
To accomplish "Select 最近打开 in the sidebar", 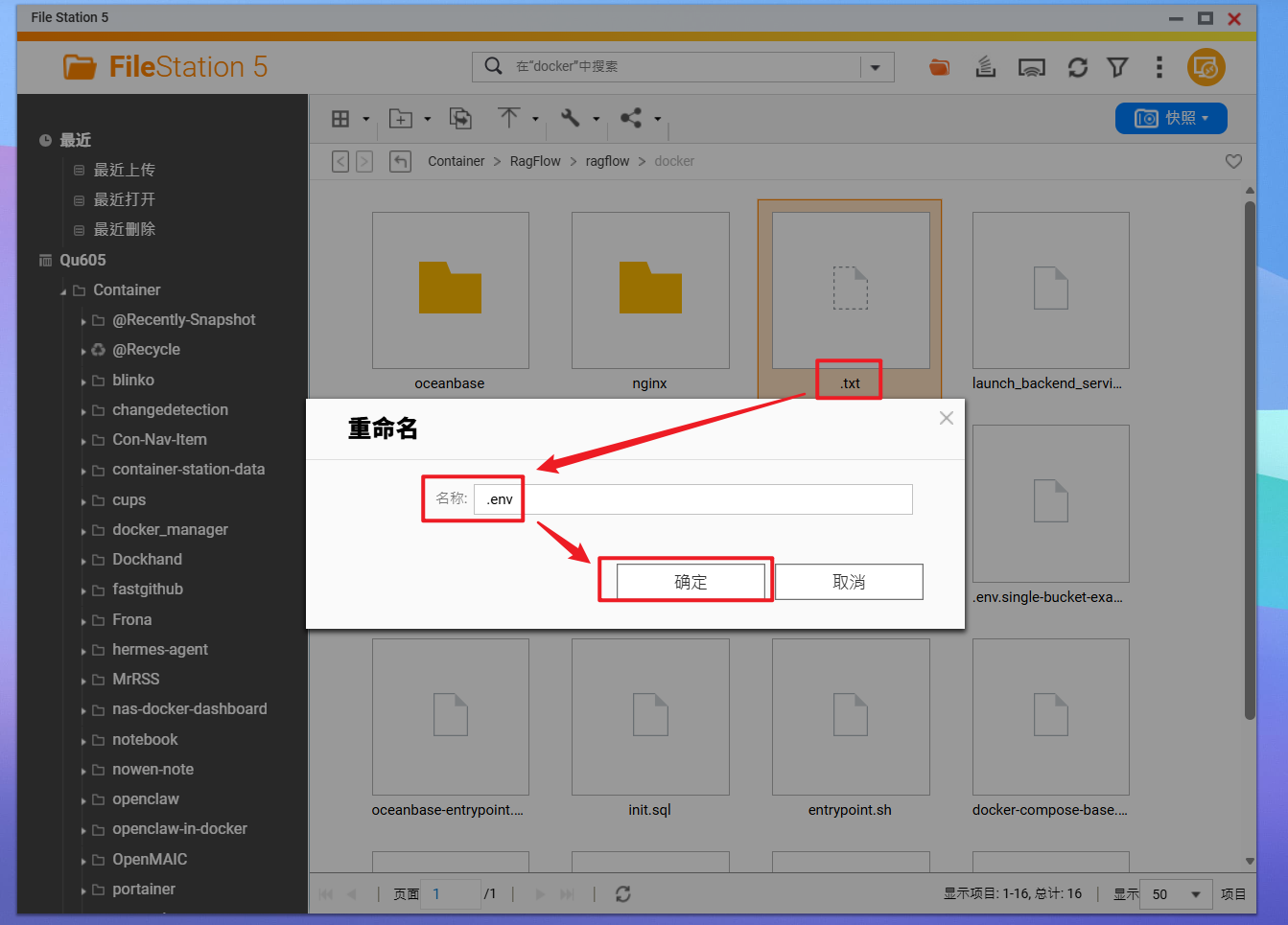I will tap(124, 199).
